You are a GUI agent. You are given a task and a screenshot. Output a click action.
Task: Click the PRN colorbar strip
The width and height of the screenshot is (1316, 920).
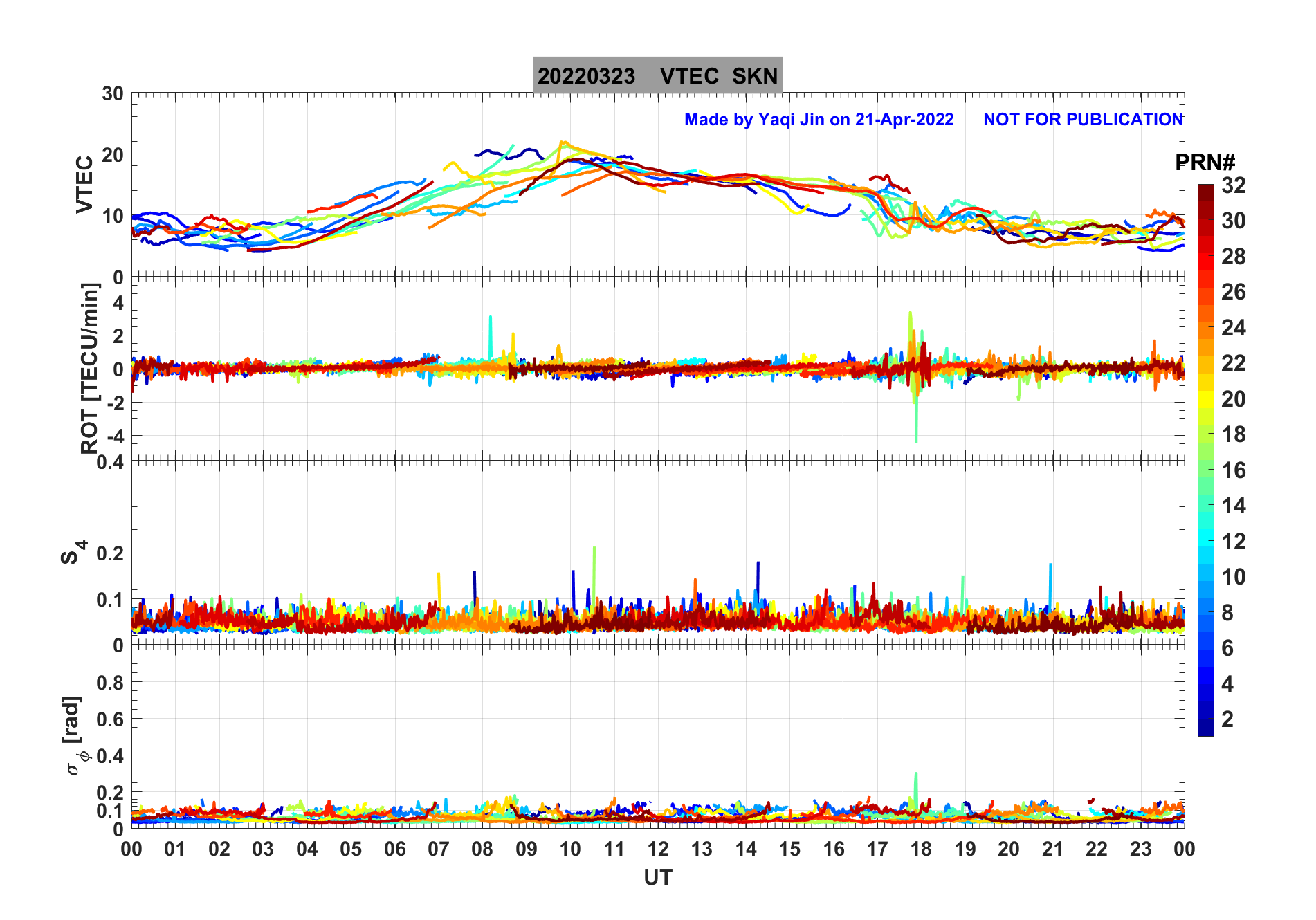(1206, 460)
